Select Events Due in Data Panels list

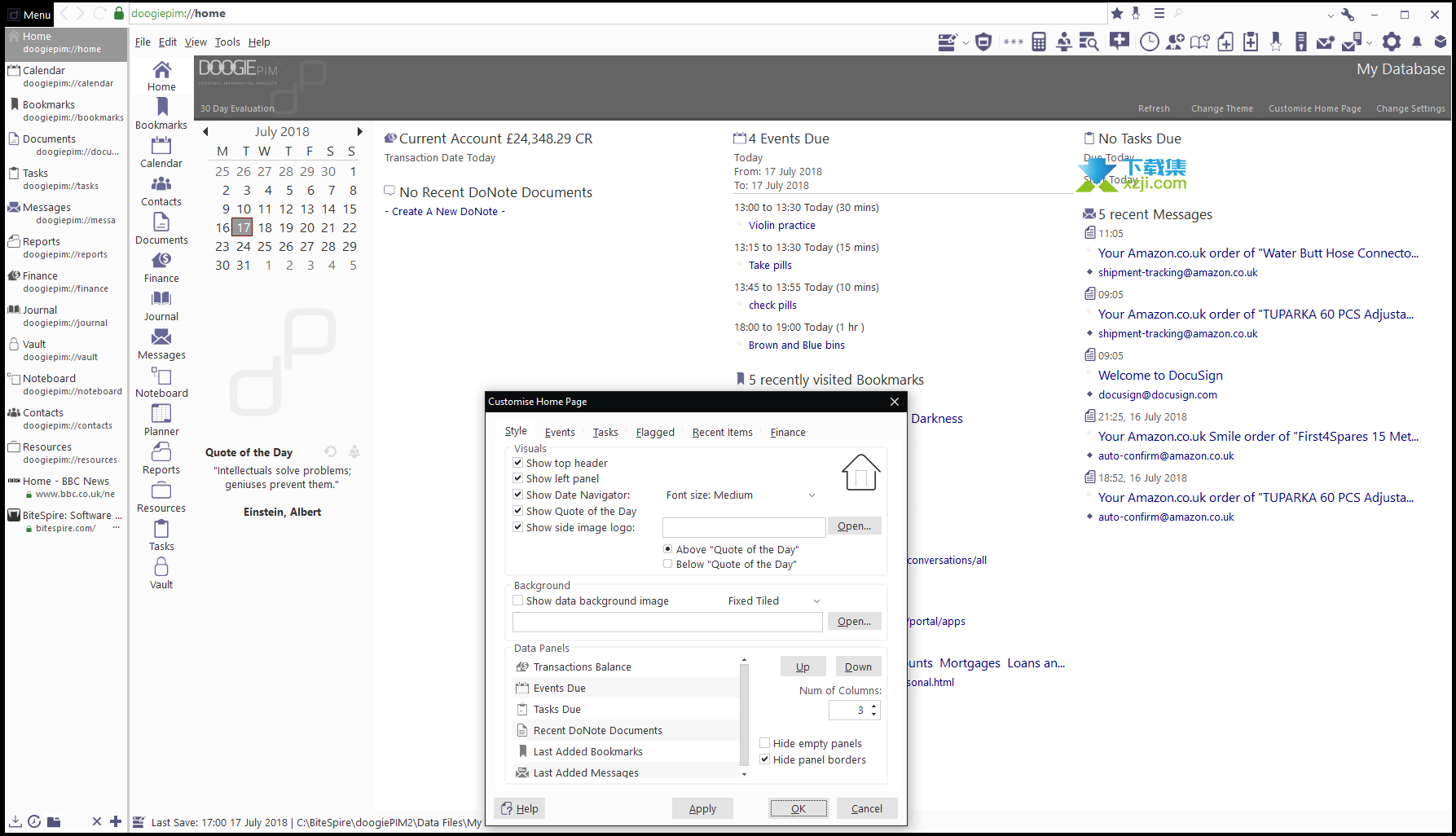626,688
